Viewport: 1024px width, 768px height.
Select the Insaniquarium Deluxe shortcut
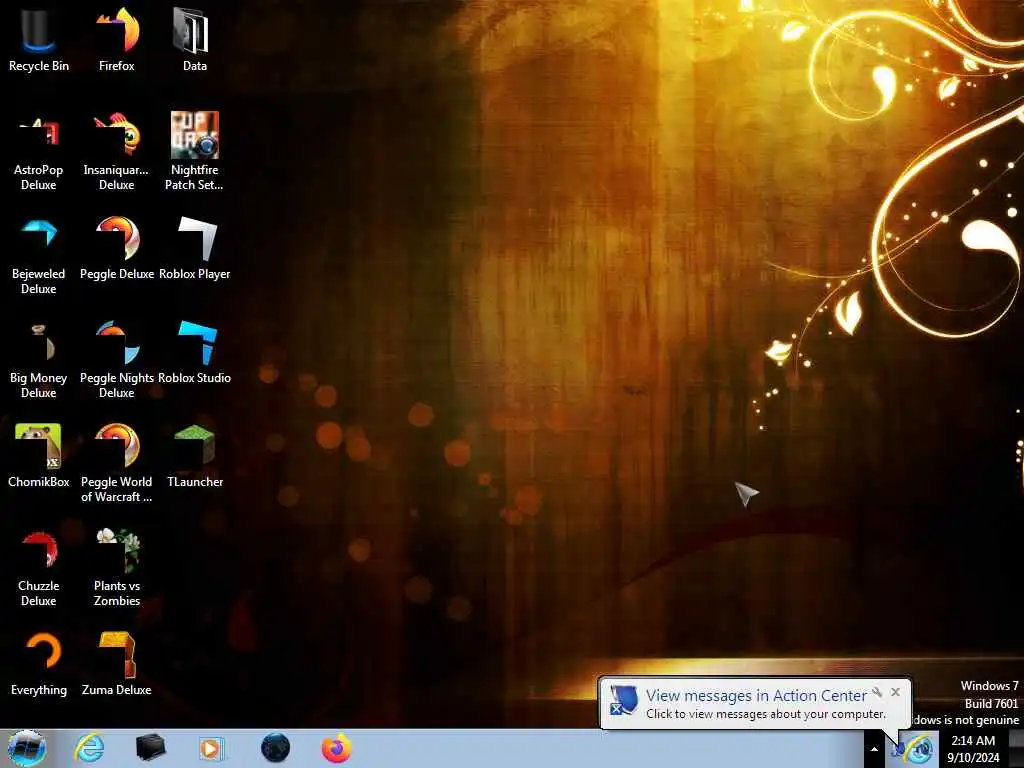click(x=117, y=152)
